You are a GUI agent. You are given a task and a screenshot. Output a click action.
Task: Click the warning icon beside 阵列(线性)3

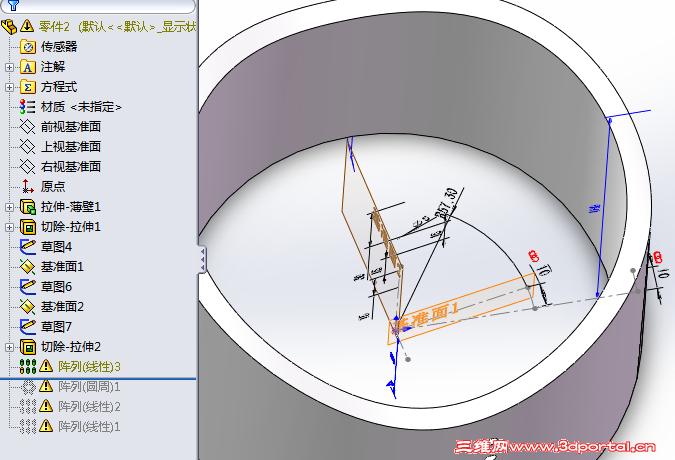pos(46,366)
